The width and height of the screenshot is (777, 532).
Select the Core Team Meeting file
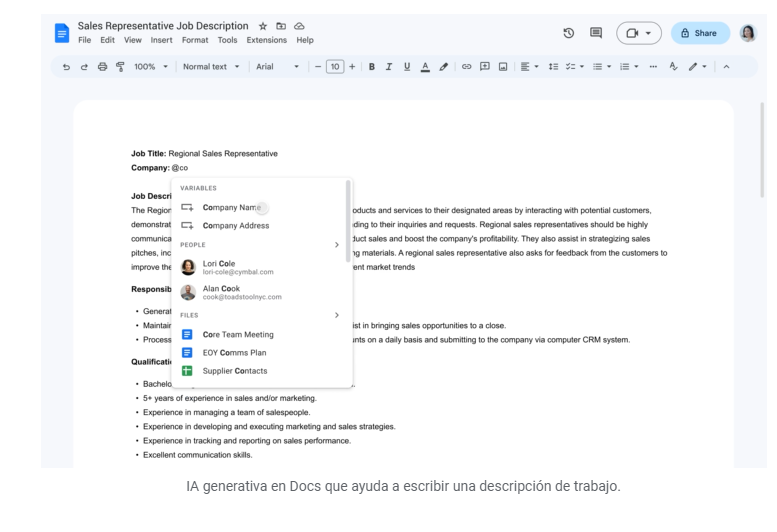pyautogui.click(x=262, y=335)
